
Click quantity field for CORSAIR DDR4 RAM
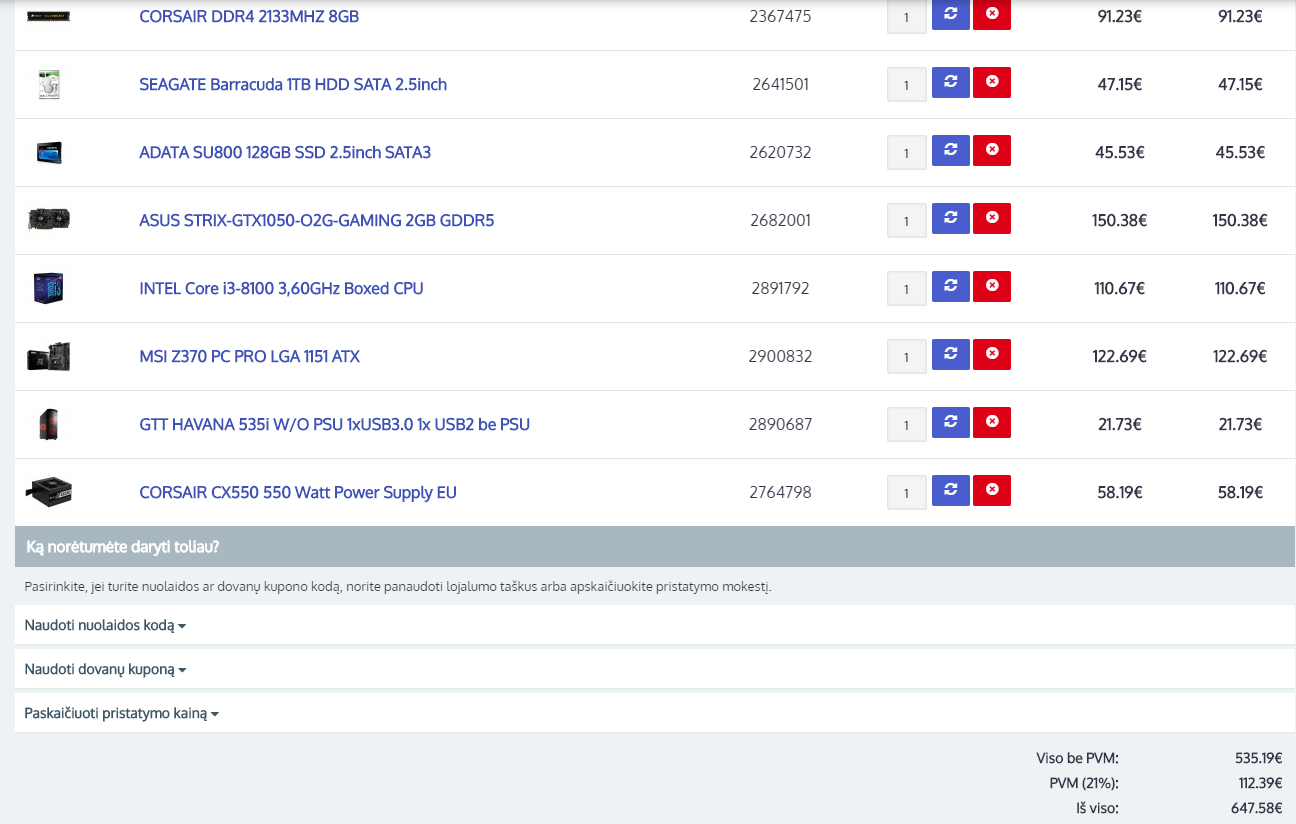coord(907,16)
